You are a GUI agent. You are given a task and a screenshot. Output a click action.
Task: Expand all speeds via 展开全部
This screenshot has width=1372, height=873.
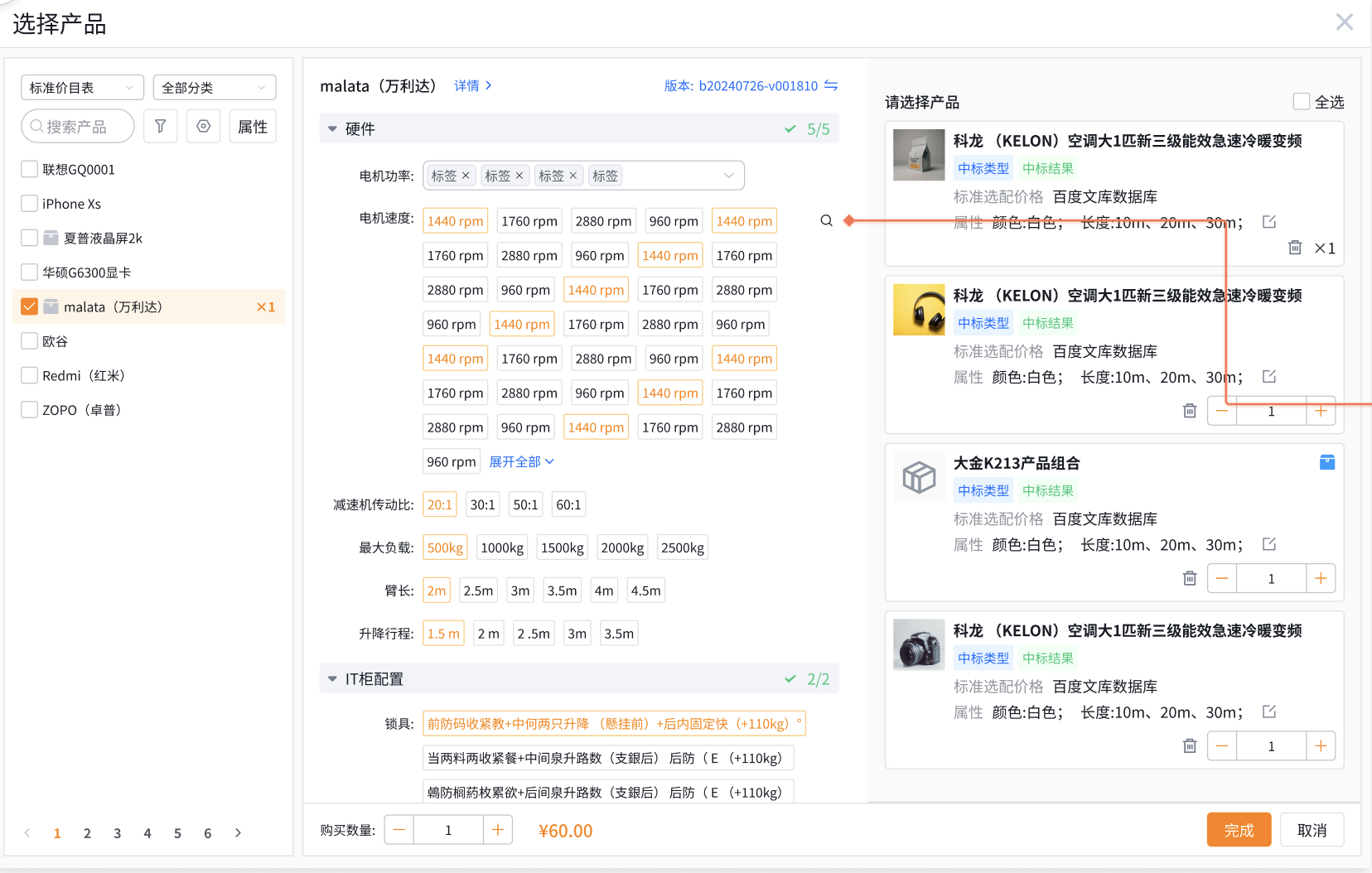click(521, 461)
